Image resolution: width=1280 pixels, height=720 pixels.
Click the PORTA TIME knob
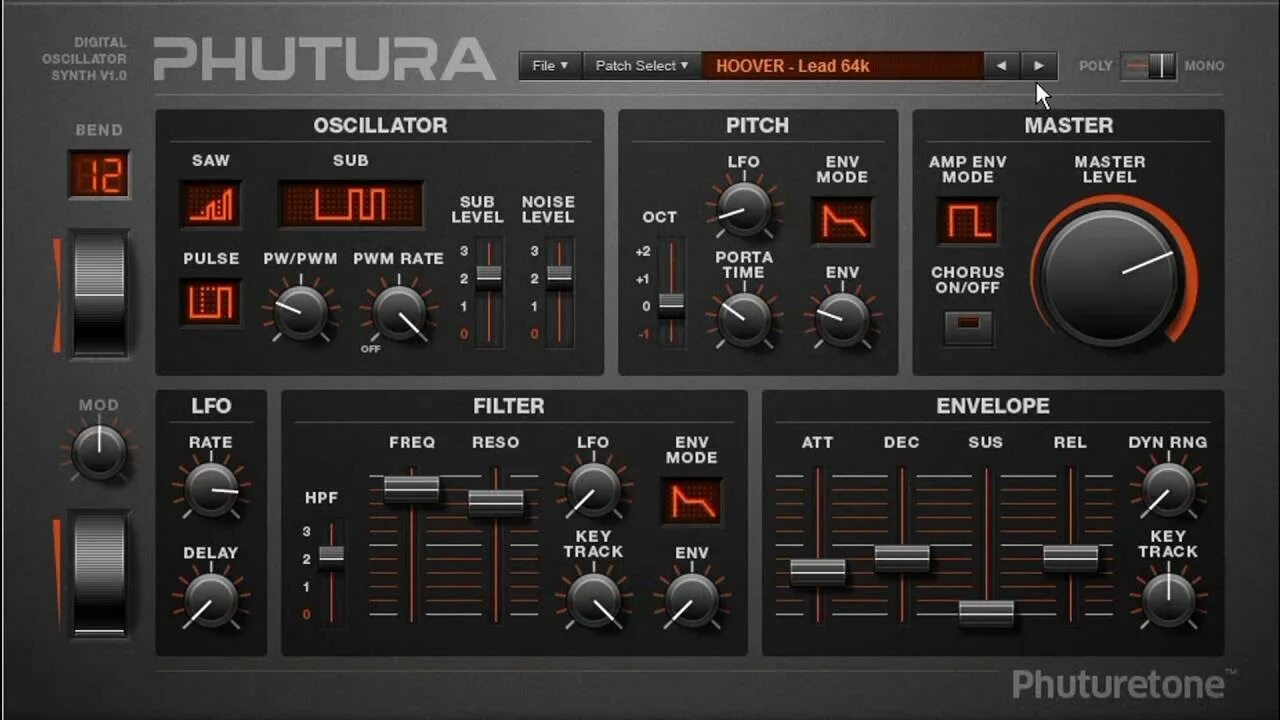click(744, 319)
